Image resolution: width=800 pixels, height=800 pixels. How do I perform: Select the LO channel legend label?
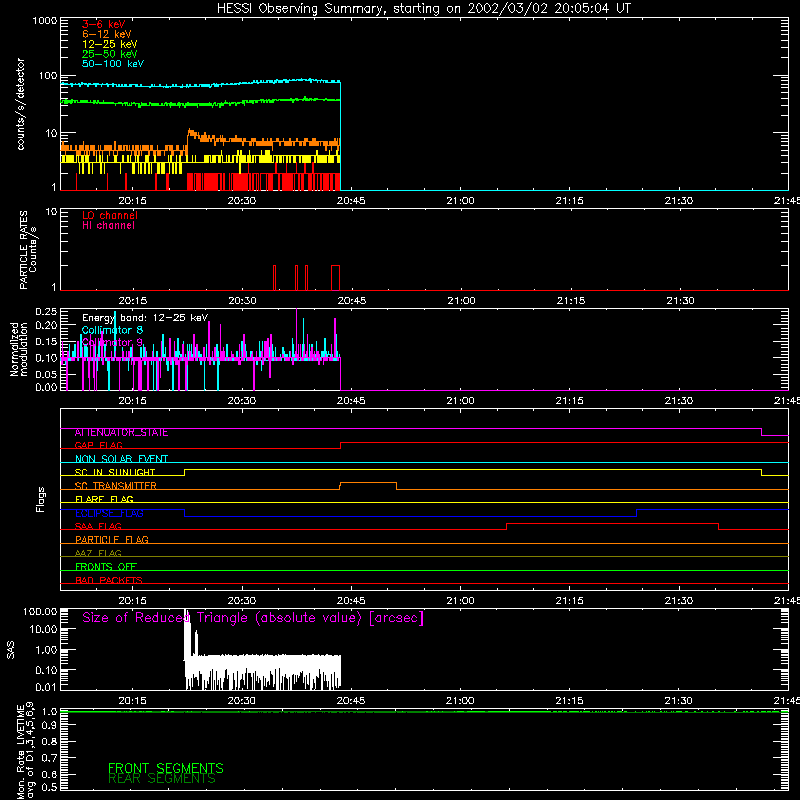110,215
